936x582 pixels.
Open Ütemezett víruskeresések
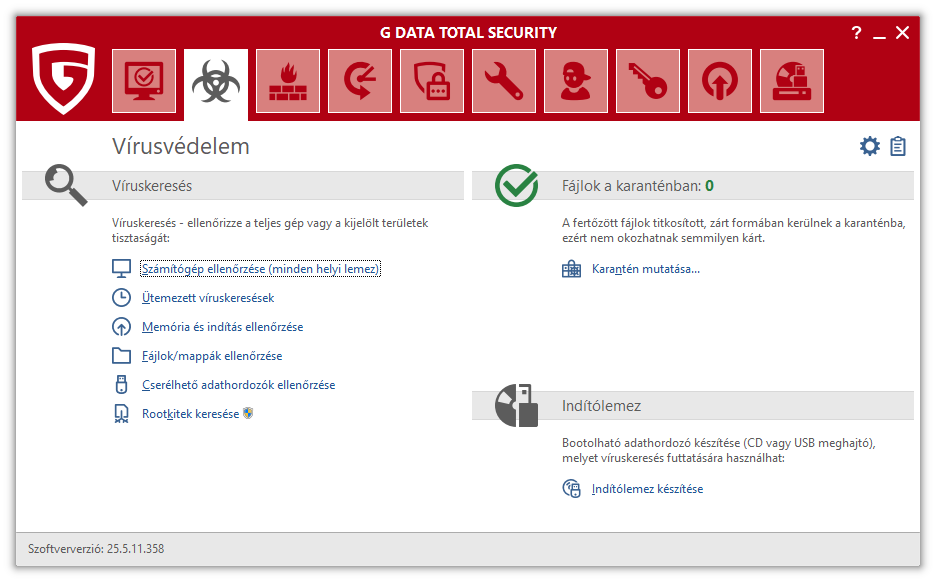(x=208, y=298)
